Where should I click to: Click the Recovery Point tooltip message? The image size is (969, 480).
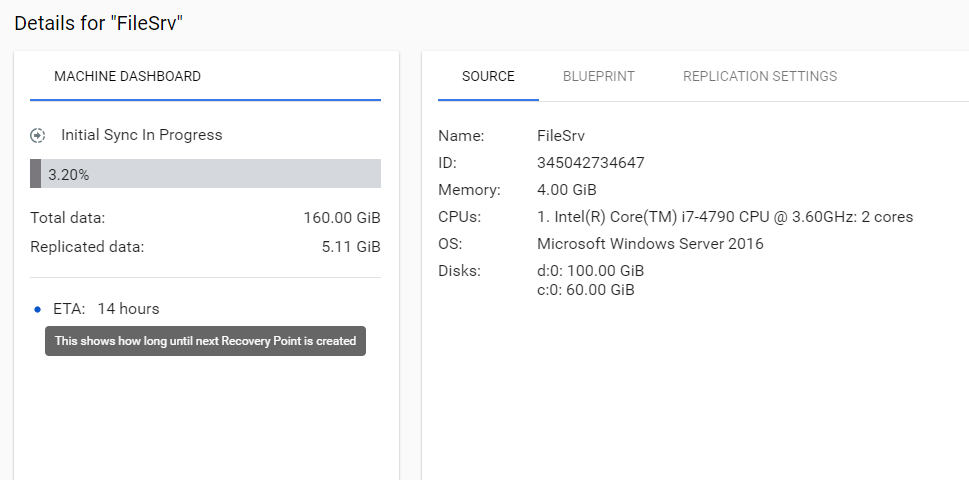(x=205, y=341)
